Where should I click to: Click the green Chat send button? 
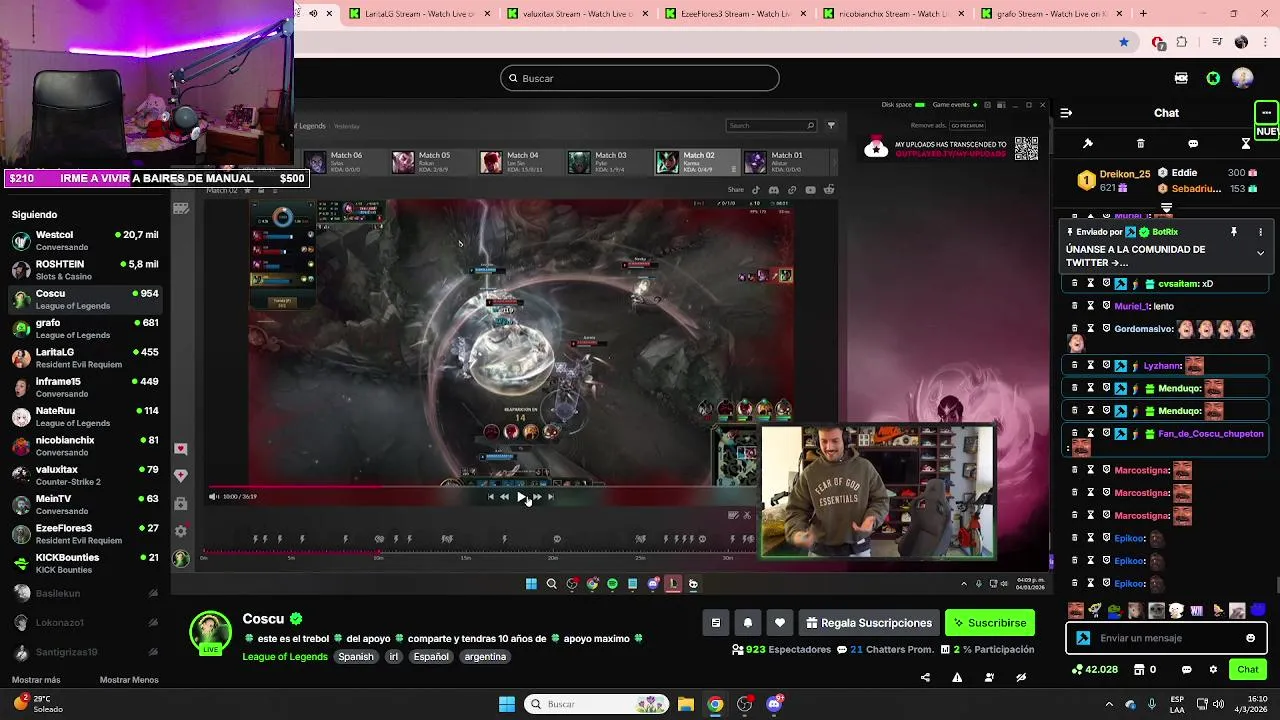pos(1248,670)
